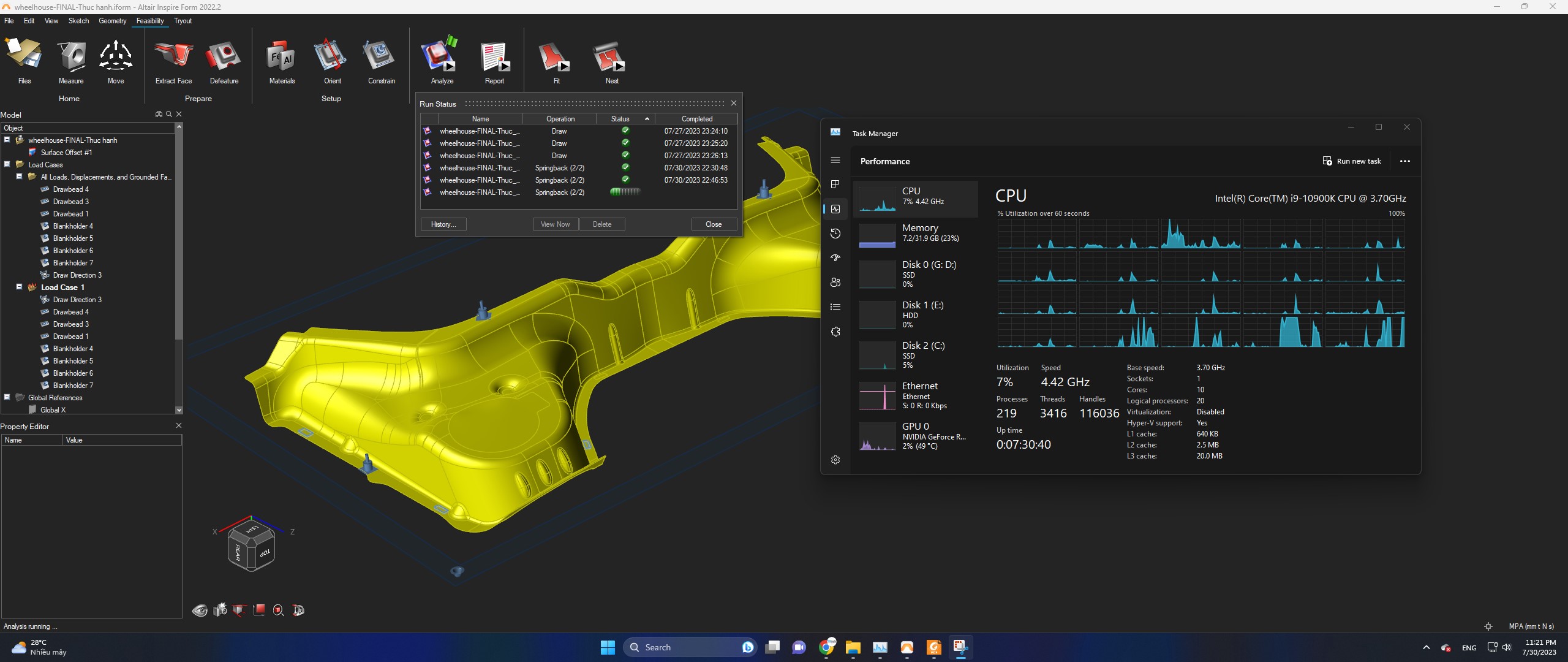Open the Geometry menu tab
This screenshot has width=1568, height=662.
[112, 21]
